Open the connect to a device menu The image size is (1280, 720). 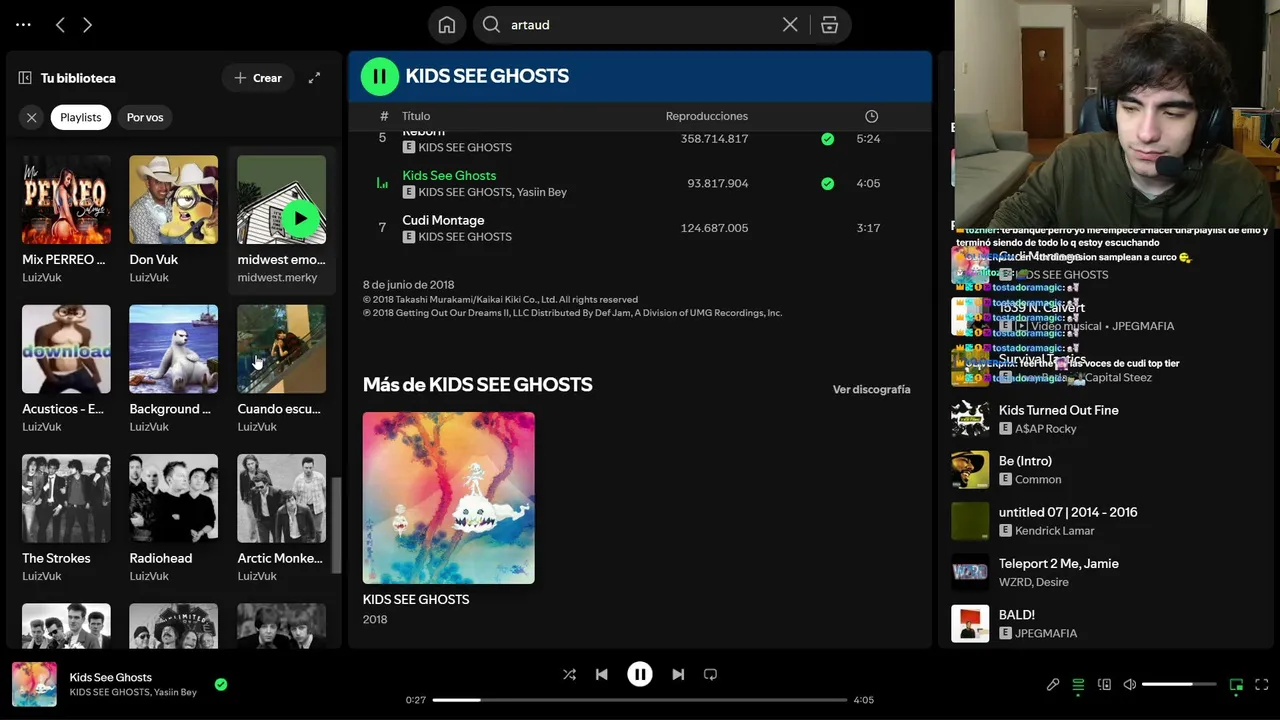point(1104,685)
